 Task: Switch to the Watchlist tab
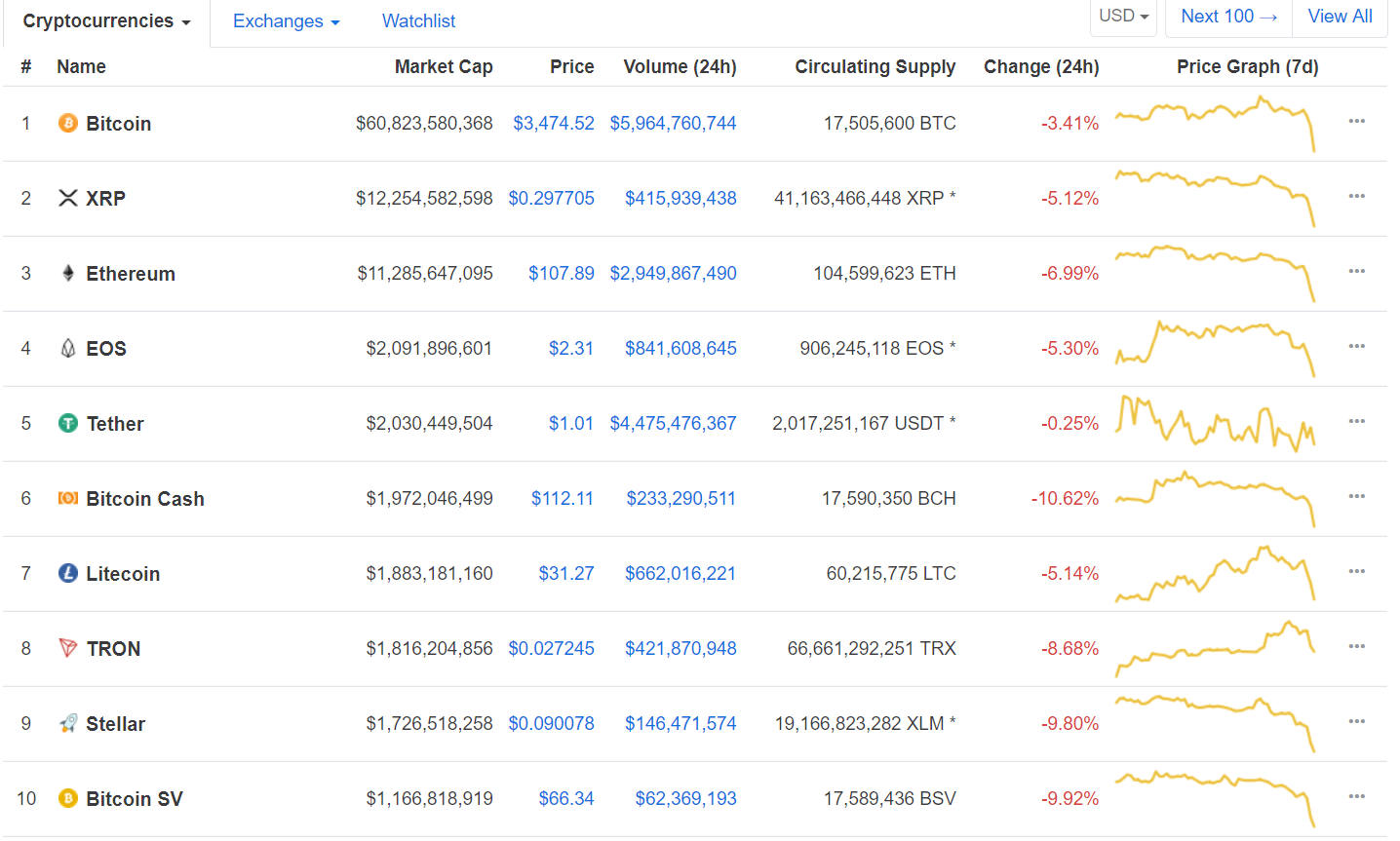418,21
